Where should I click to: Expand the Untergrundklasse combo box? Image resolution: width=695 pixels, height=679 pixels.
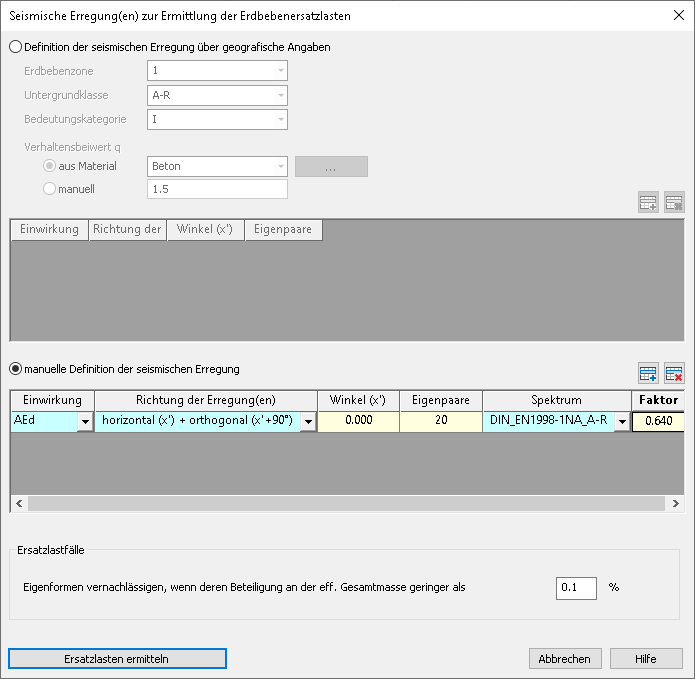(281, 96)
